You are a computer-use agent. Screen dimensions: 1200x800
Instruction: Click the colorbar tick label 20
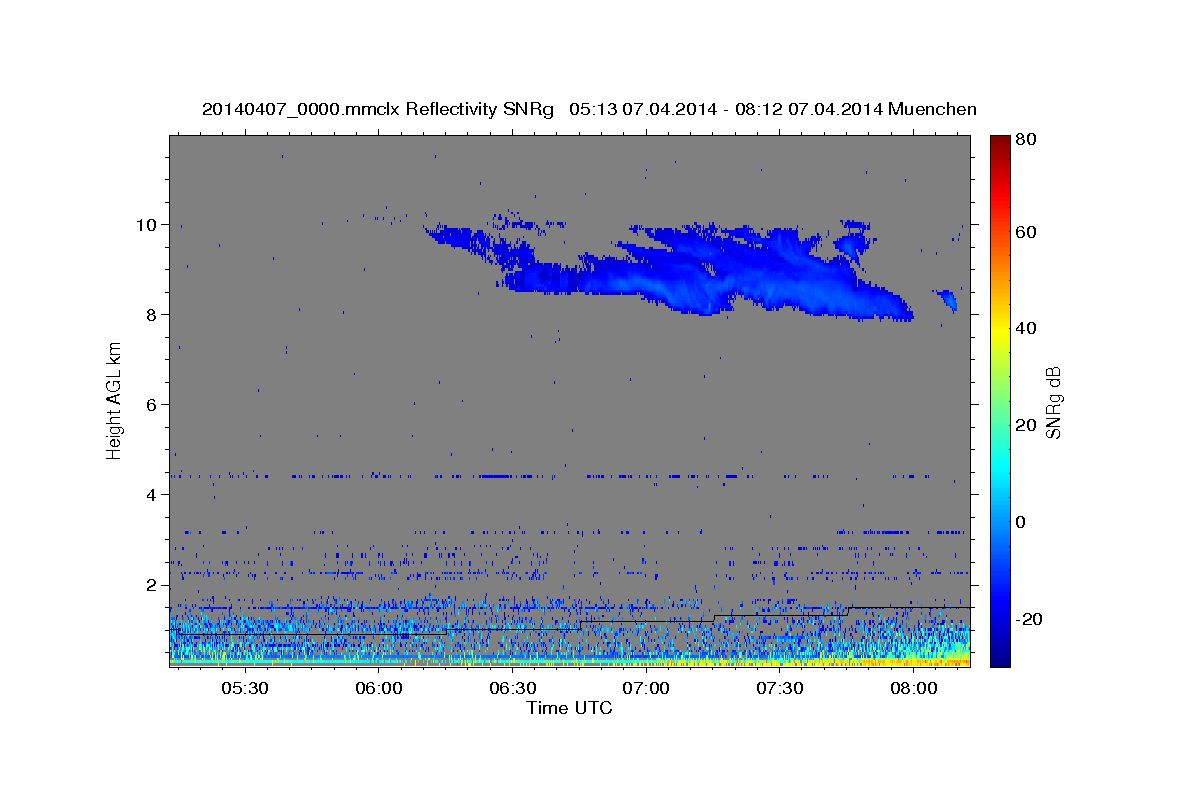[1025, 425]
